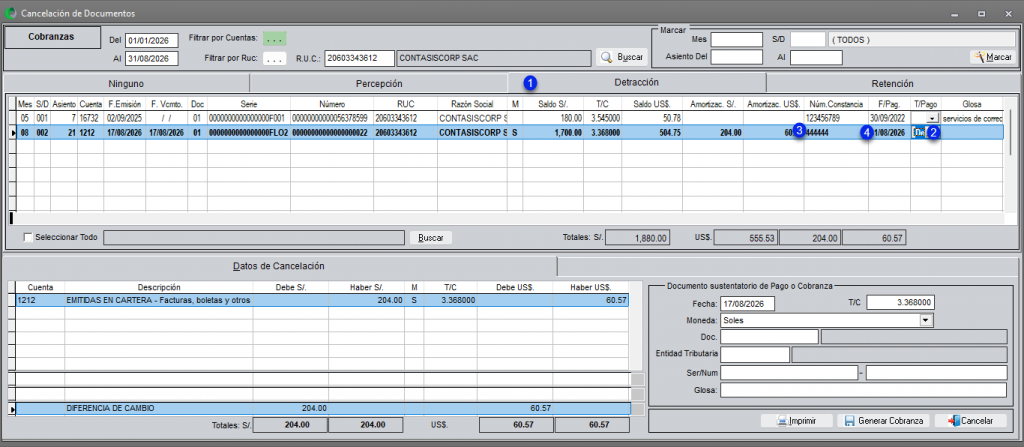
Task: Click the Amortizac. S/. column header
Action: click(712, 103)
